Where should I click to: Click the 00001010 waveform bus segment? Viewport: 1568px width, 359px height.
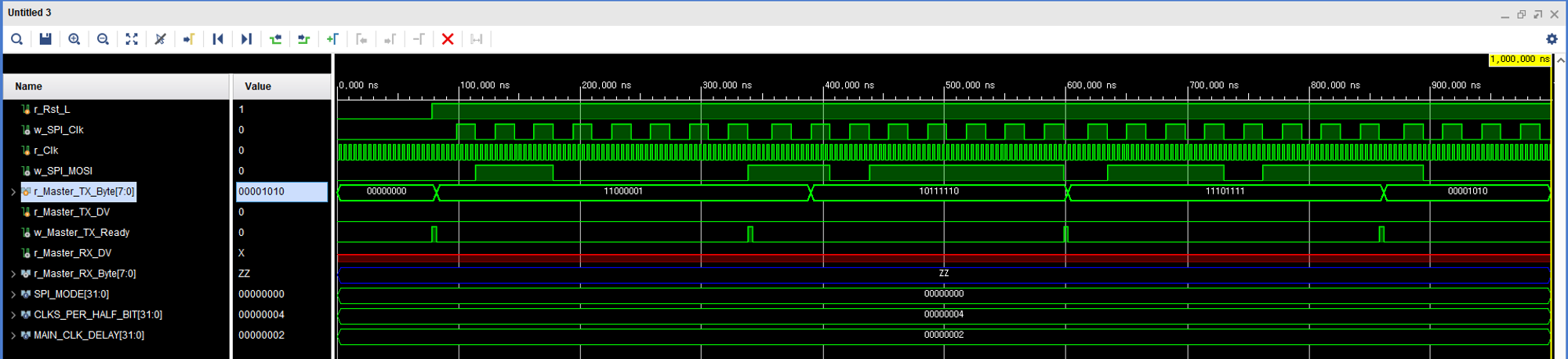point(1468,192)
